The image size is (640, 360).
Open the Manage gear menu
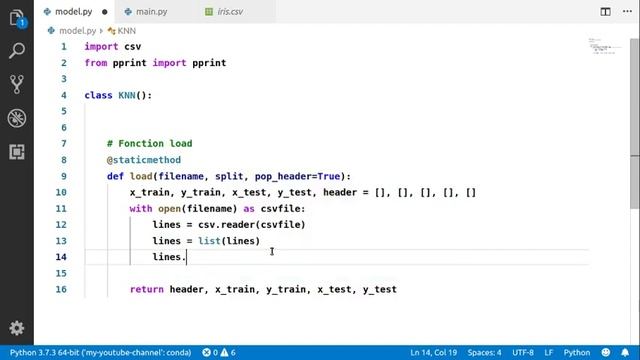click(17, 328)
